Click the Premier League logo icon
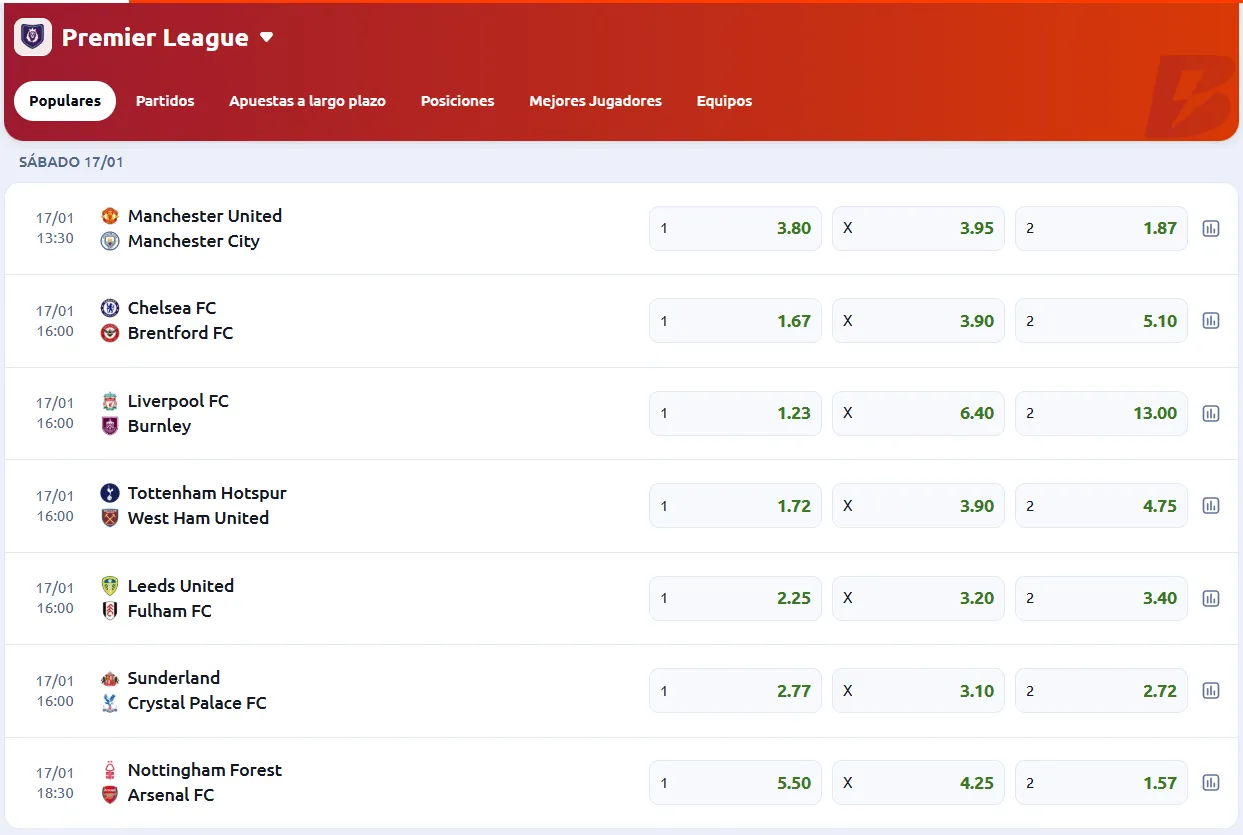Screen dimensions: 1243x835 point(33,37)
